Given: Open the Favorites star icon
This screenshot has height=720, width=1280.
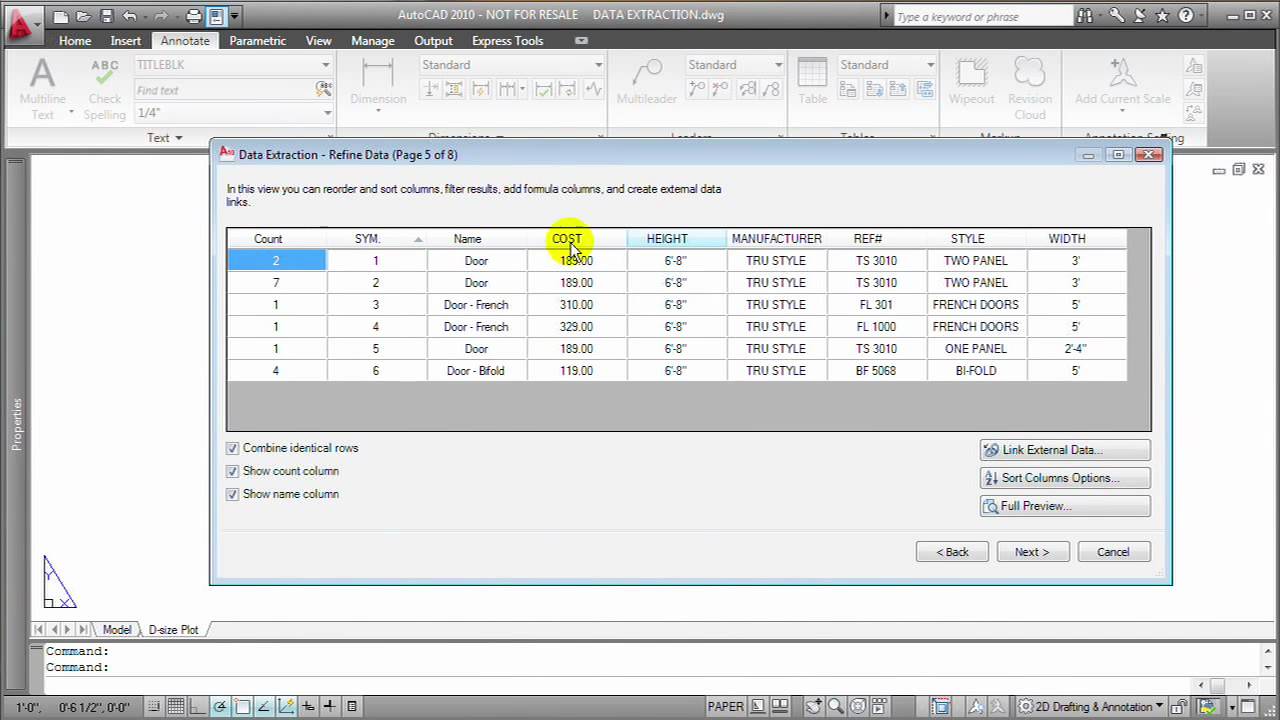Looking at the screenshot, I should 1162,16.
